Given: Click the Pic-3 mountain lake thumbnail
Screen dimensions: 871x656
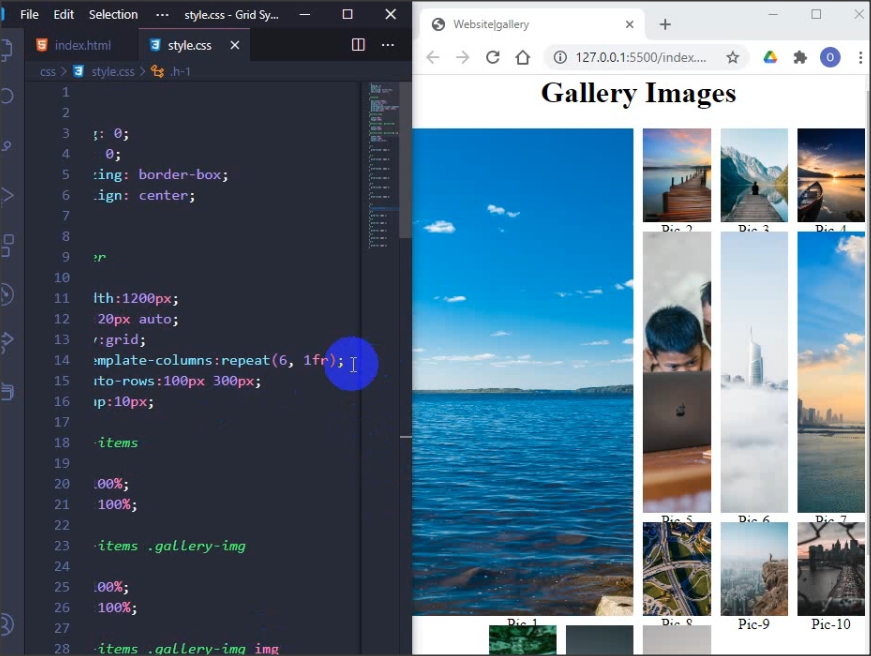Looking at the screenshot, I should pyautogui.click(x=754, y=175).
